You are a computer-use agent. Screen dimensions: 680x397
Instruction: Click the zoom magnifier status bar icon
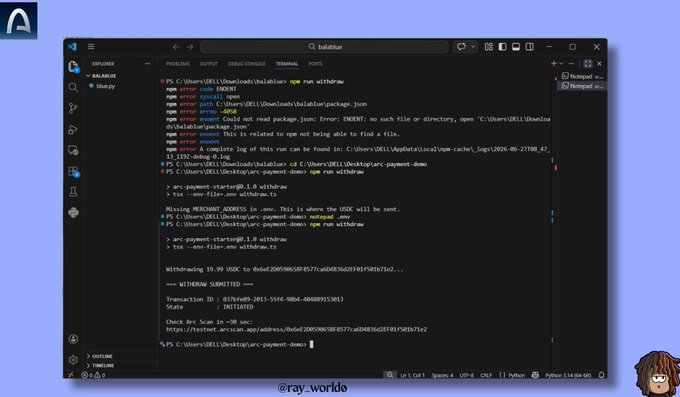coord(390,375)
